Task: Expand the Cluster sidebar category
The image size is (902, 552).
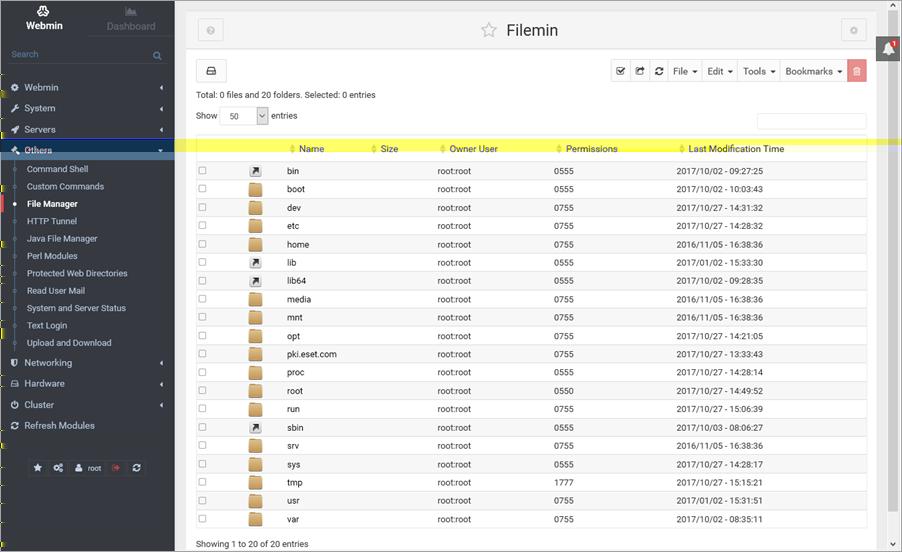Action: 87,405
